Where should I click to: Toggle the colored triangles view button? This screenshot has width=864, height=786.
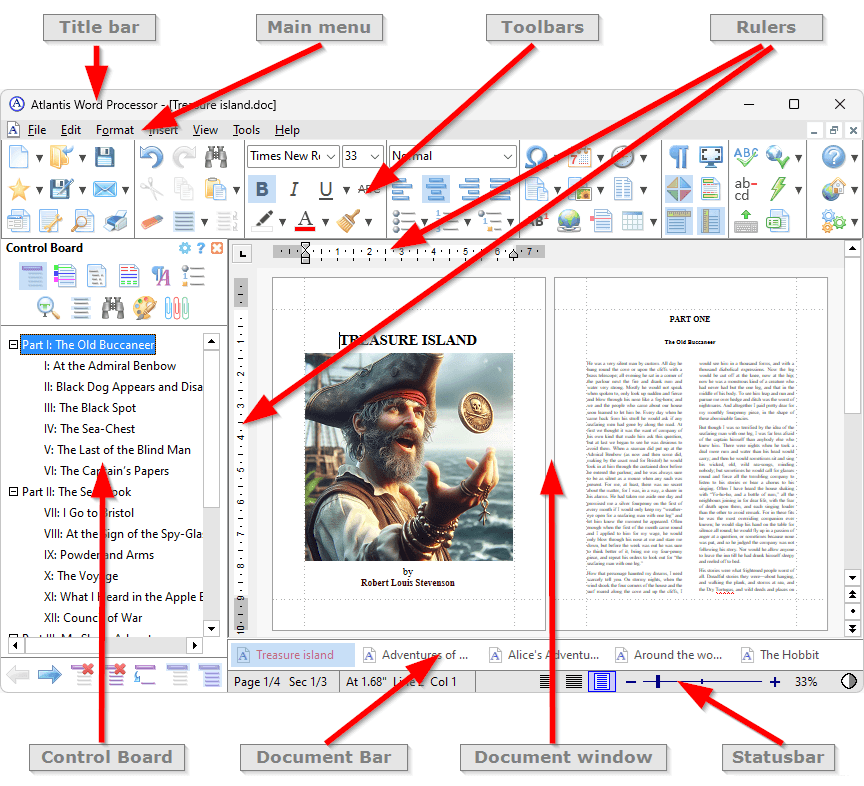(679, 190)
